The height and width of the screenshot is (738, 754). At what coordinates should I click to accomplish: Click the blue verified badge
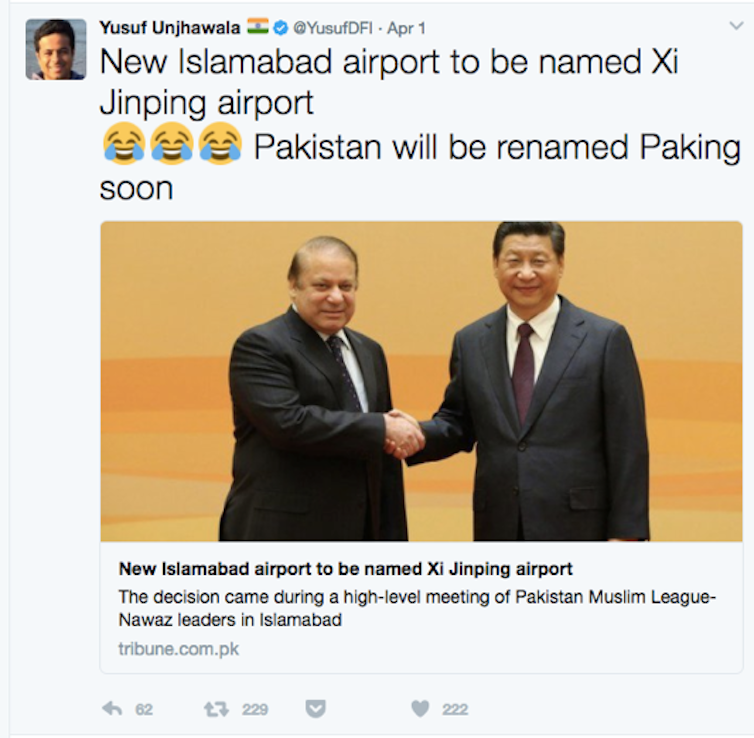point(280,28)
